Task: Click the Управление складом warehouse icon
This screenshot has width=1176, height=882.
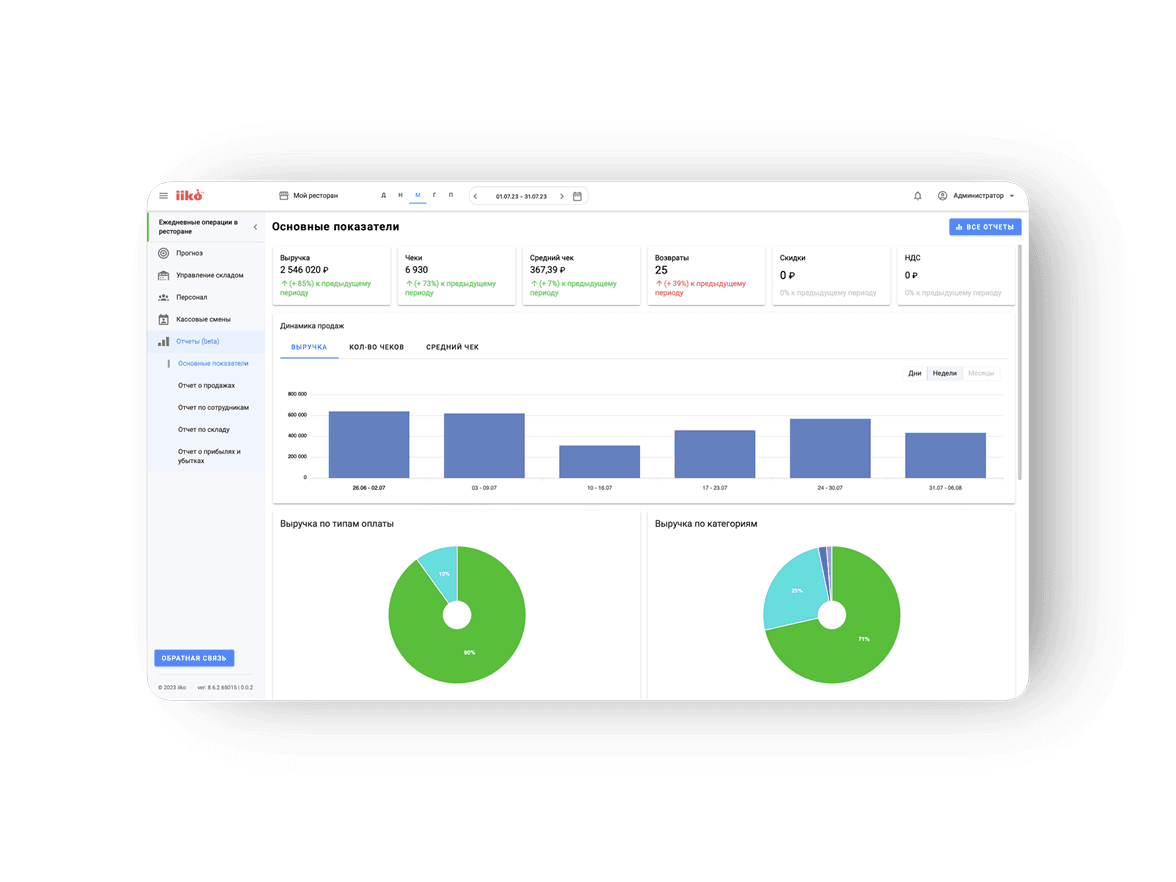Action: pos(163,275)
